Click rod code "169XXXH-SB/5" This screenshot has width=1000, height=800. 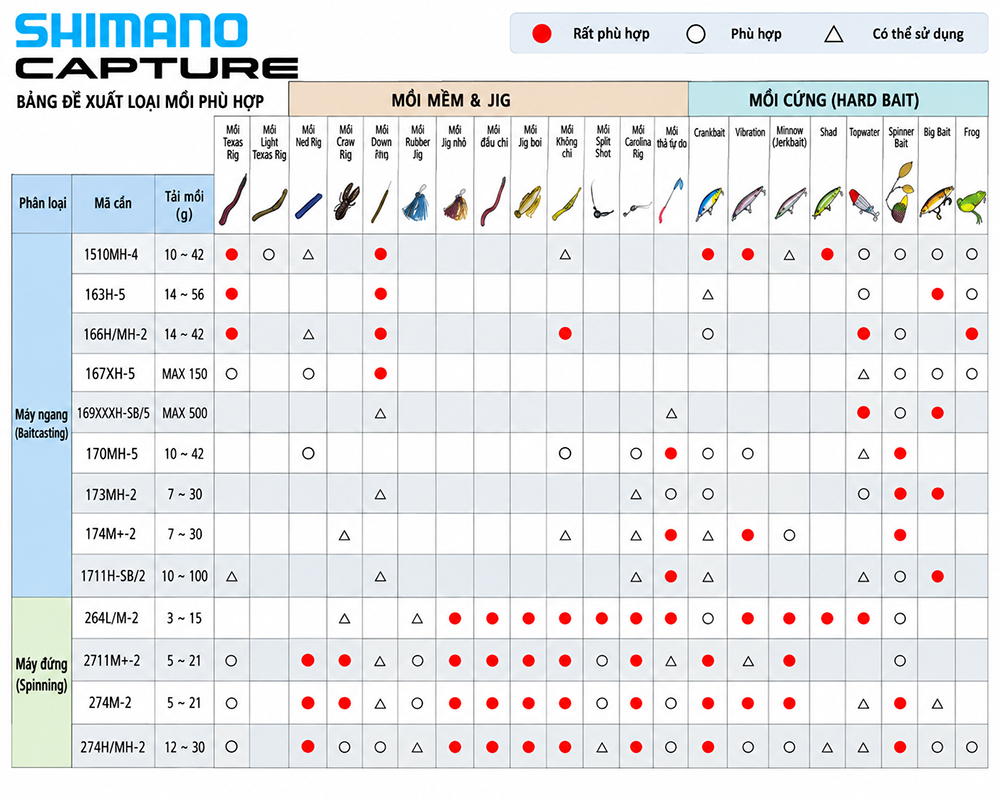(114, 413)
